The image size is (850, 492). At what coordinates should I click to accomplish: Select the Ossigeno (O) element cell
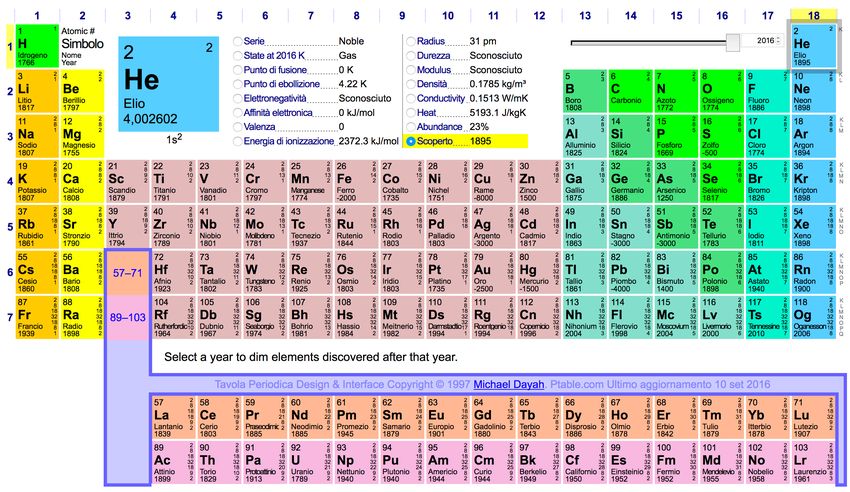722,91
